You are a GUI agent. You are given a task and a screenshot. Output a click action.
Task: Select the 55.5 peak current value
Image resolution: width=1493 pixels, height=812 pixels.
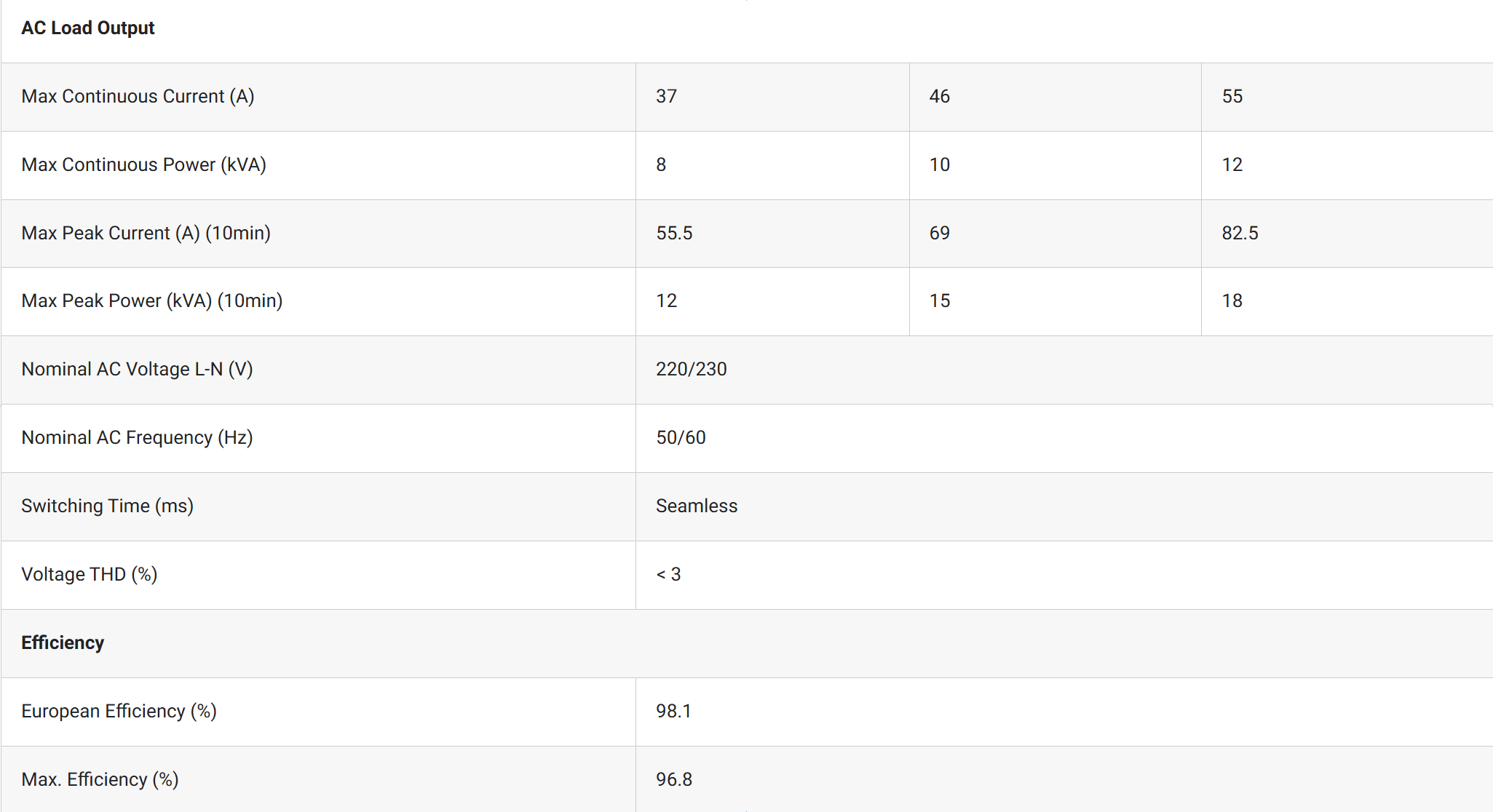click(x=674, y=234)
